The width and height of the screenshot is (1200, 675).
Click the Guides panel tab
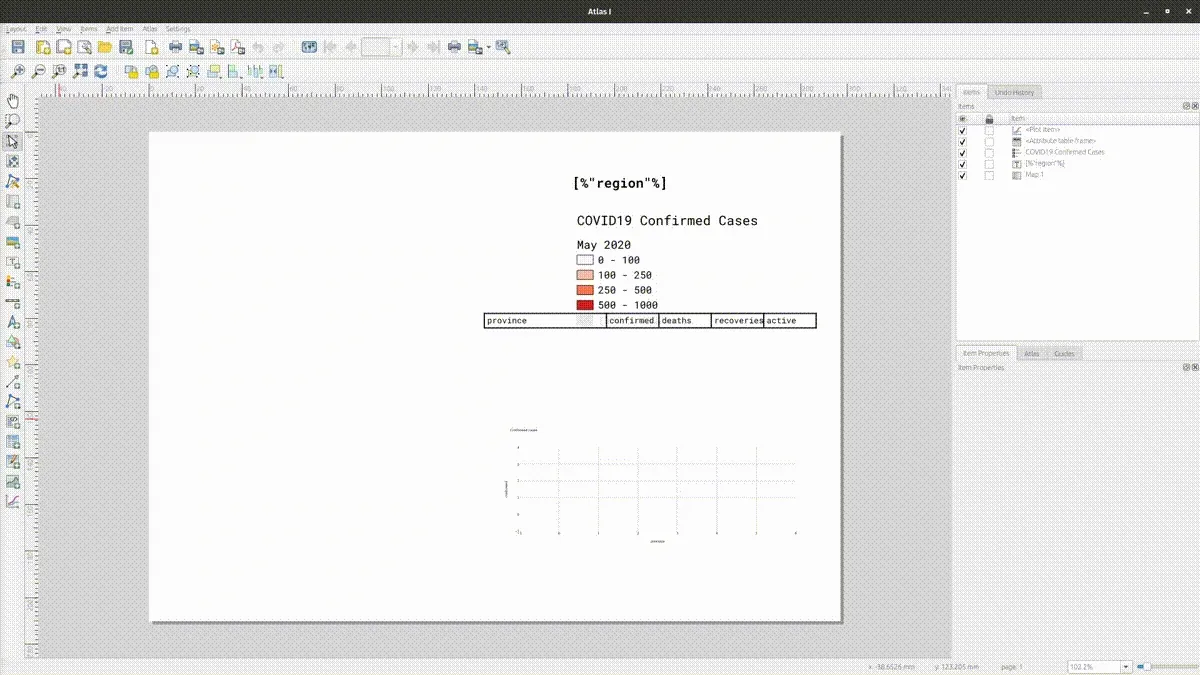[x=1065, y=353]
